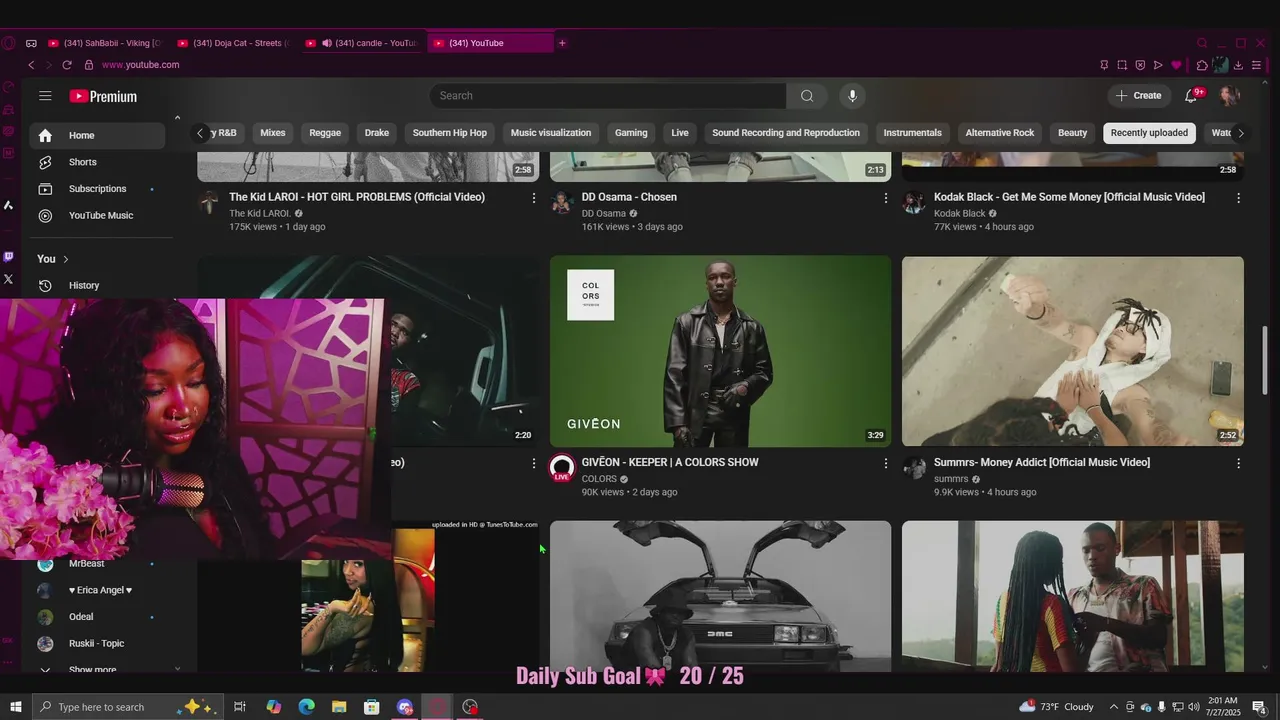Open Microsoft Edge from the taskbar
The width and height of the screenshot is (1280, 720).
(307, 707)
